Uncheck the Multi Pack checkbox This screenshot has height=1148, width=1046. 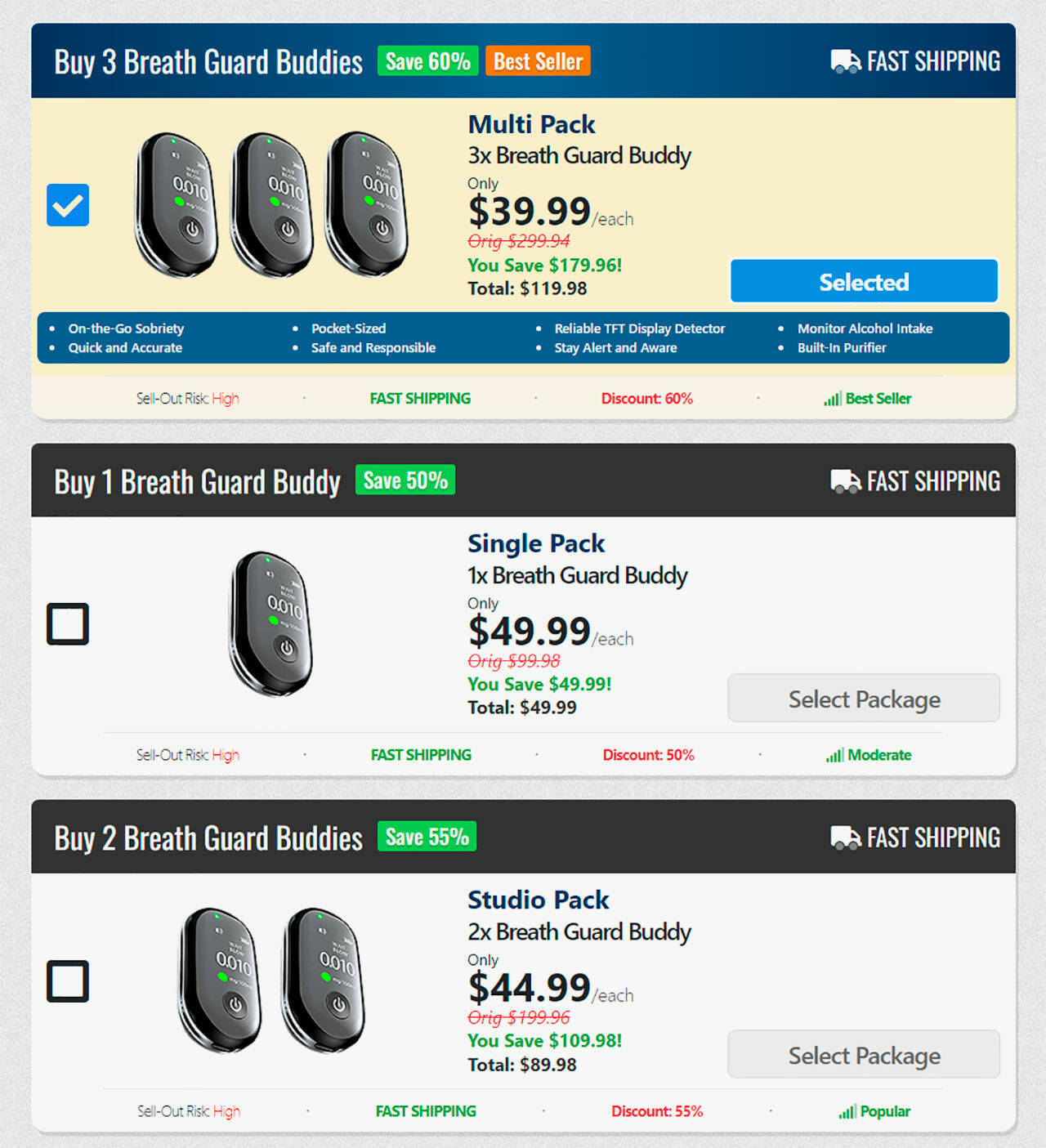68,205
